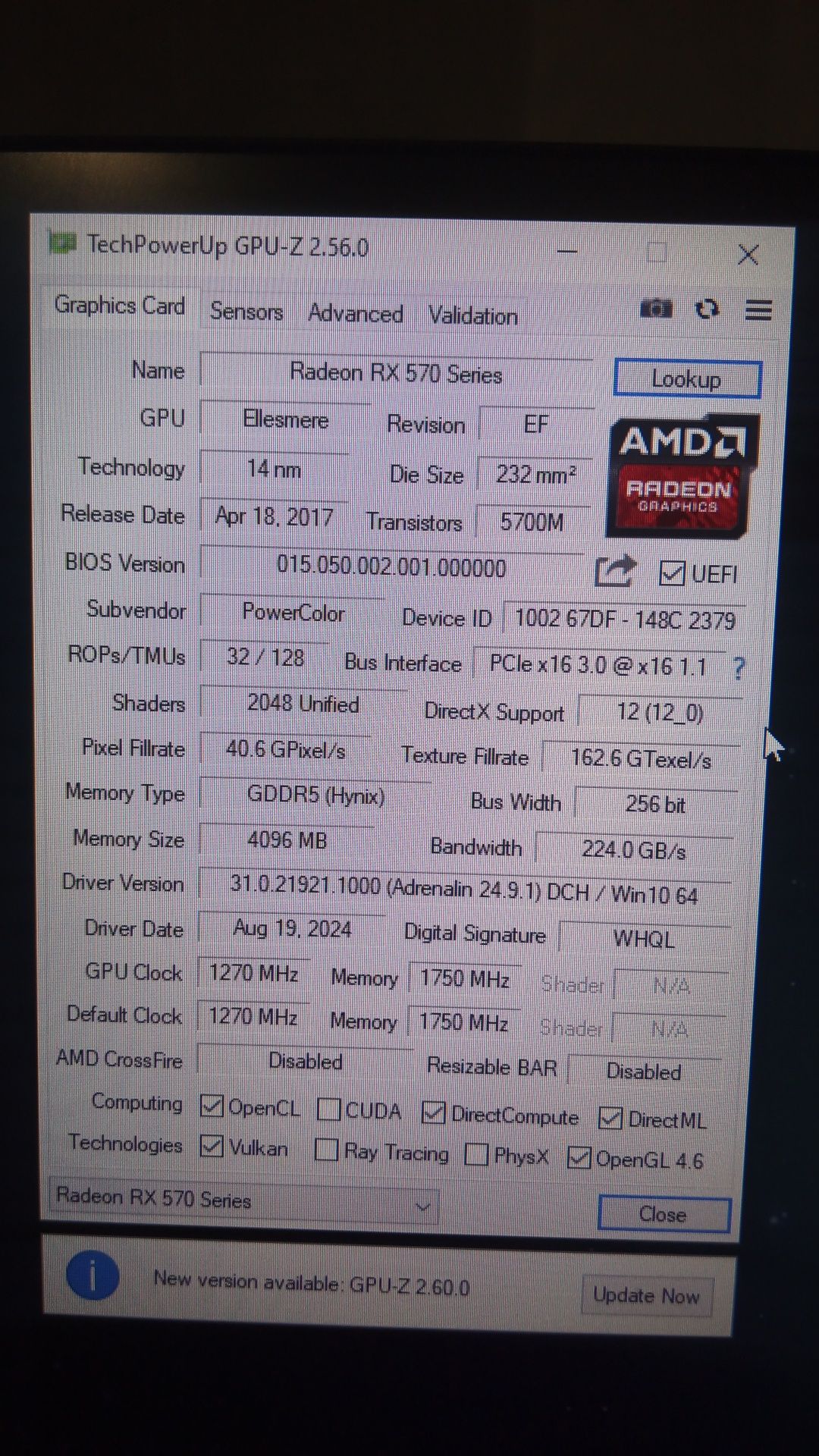Click the Bandwidth 224.0 GB/s value
This screenshot has width=819, height=1456.
pyautogui.click(x=635, y=850)
